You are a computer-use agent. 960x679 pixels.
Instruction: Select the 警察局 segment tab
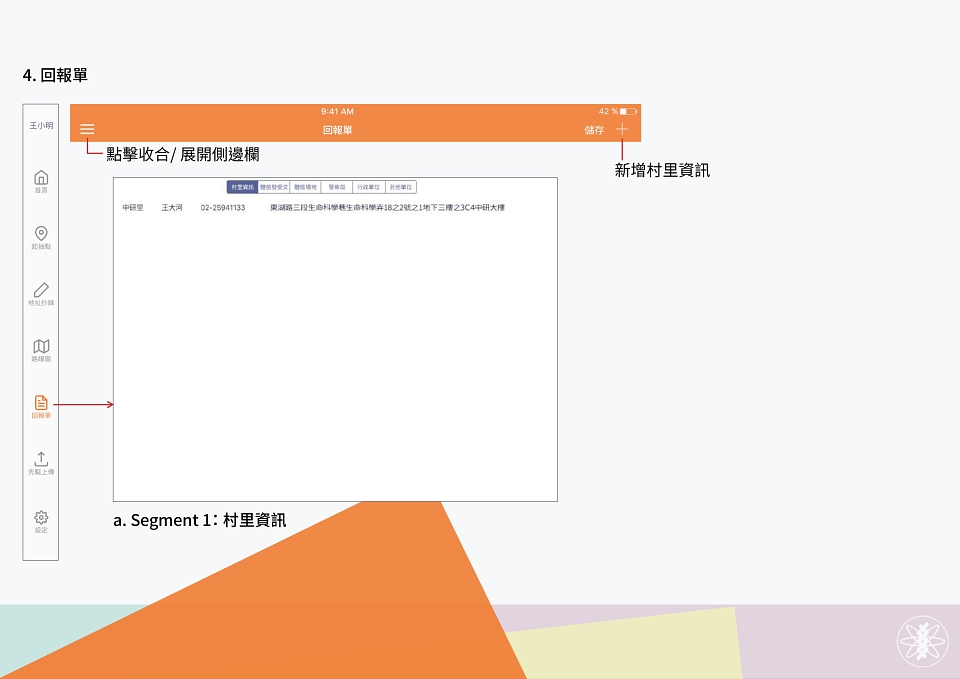337,187
